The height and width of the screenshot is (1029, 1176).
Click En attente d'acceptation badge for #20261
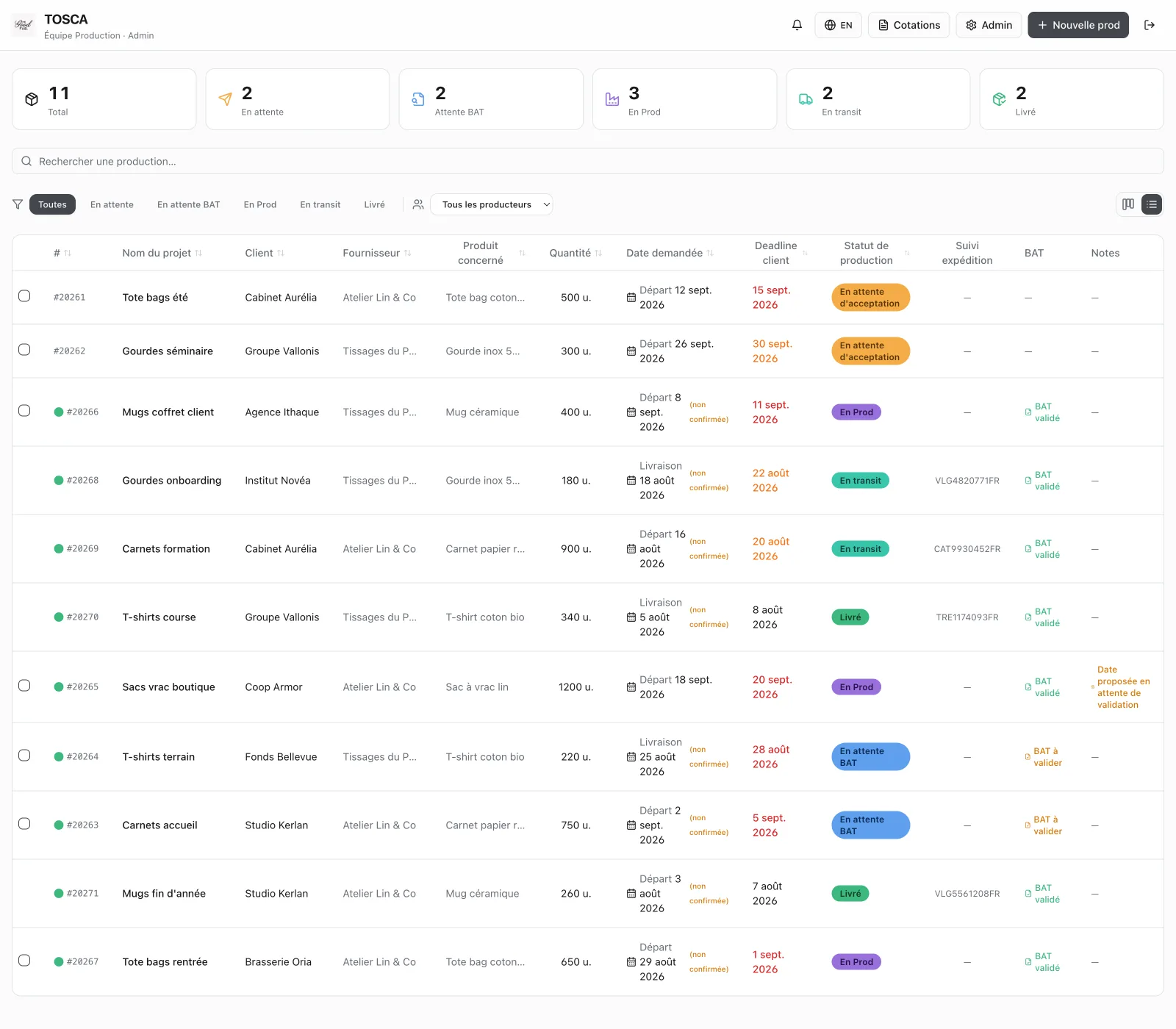pyautogui.click(x=870, y=298)
